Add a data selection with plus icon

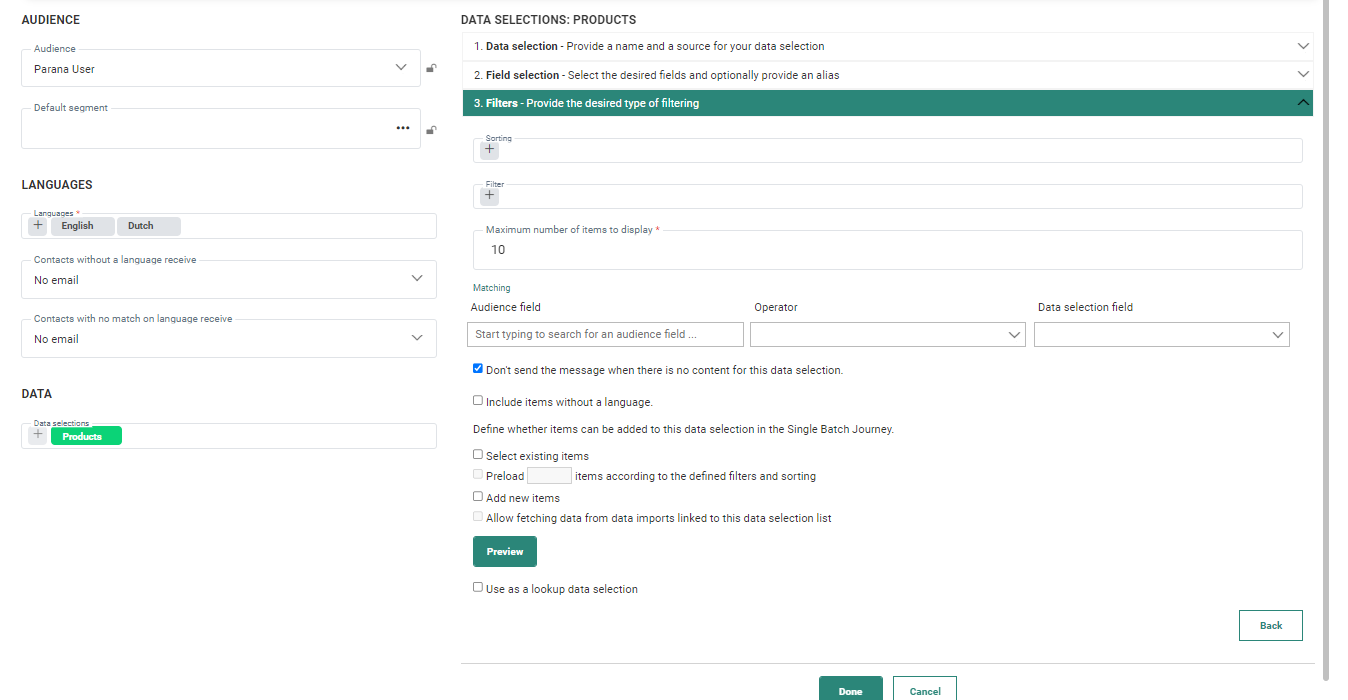pyautogui.click(x=38, y=435)
